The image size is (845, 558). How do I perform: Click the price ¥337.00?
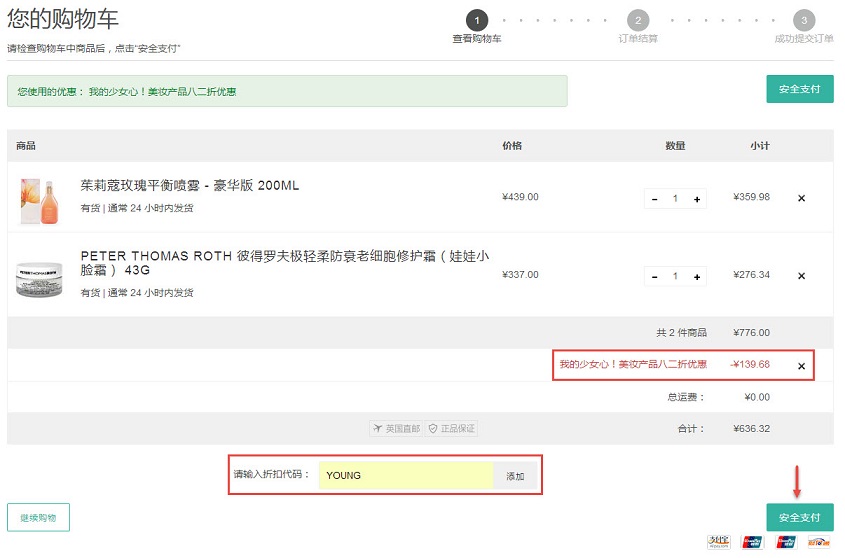coord(520,274)
